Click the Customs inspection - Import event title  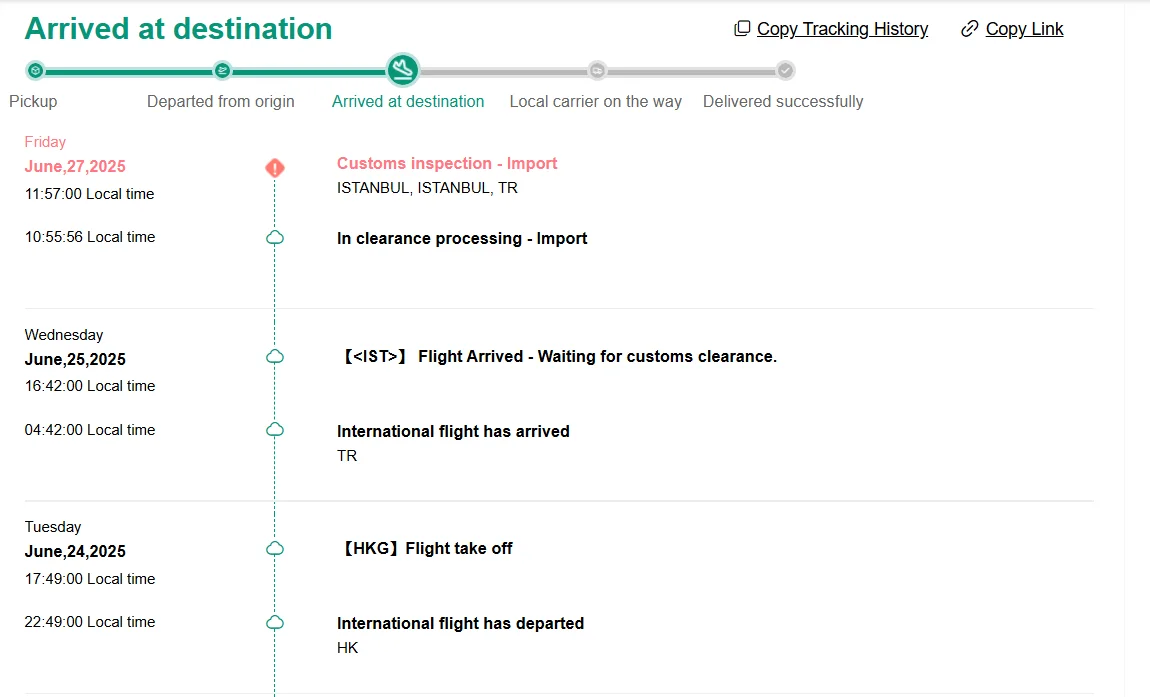tap(447, 163)
